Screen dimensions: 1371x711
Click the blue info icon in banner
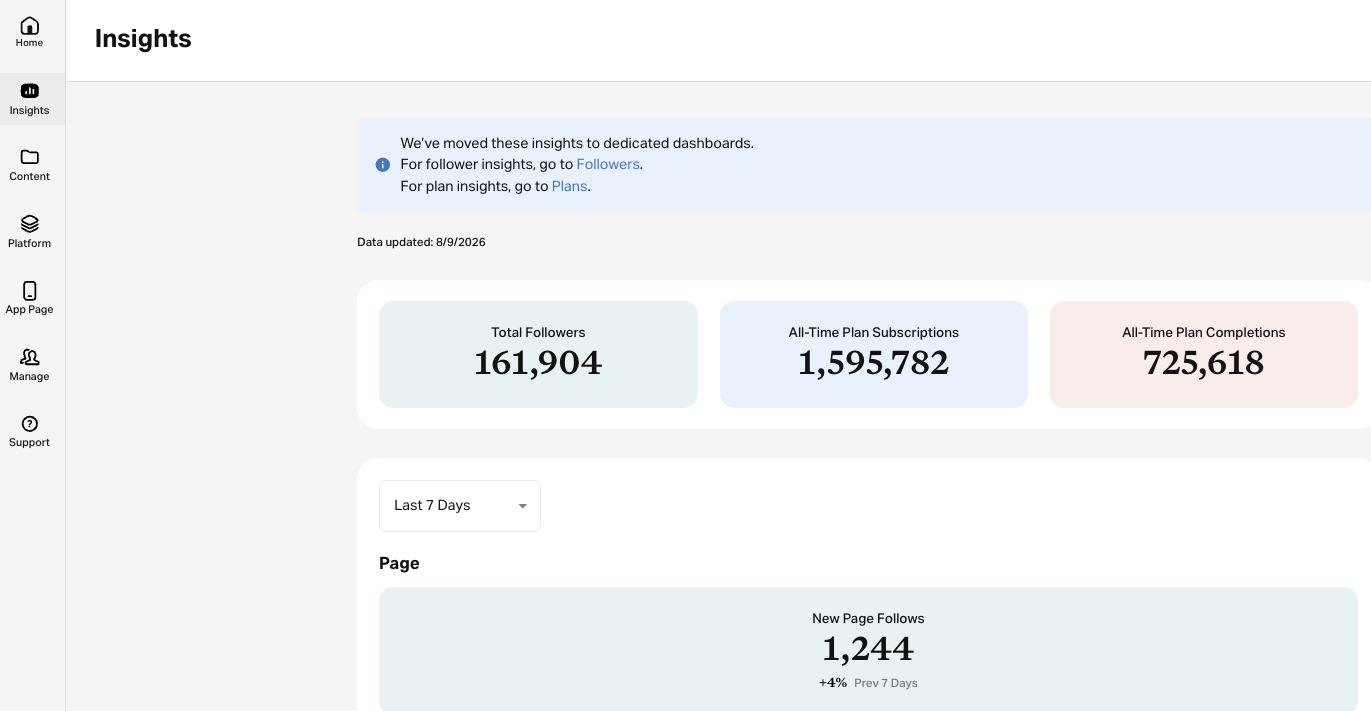click(383, 165)
